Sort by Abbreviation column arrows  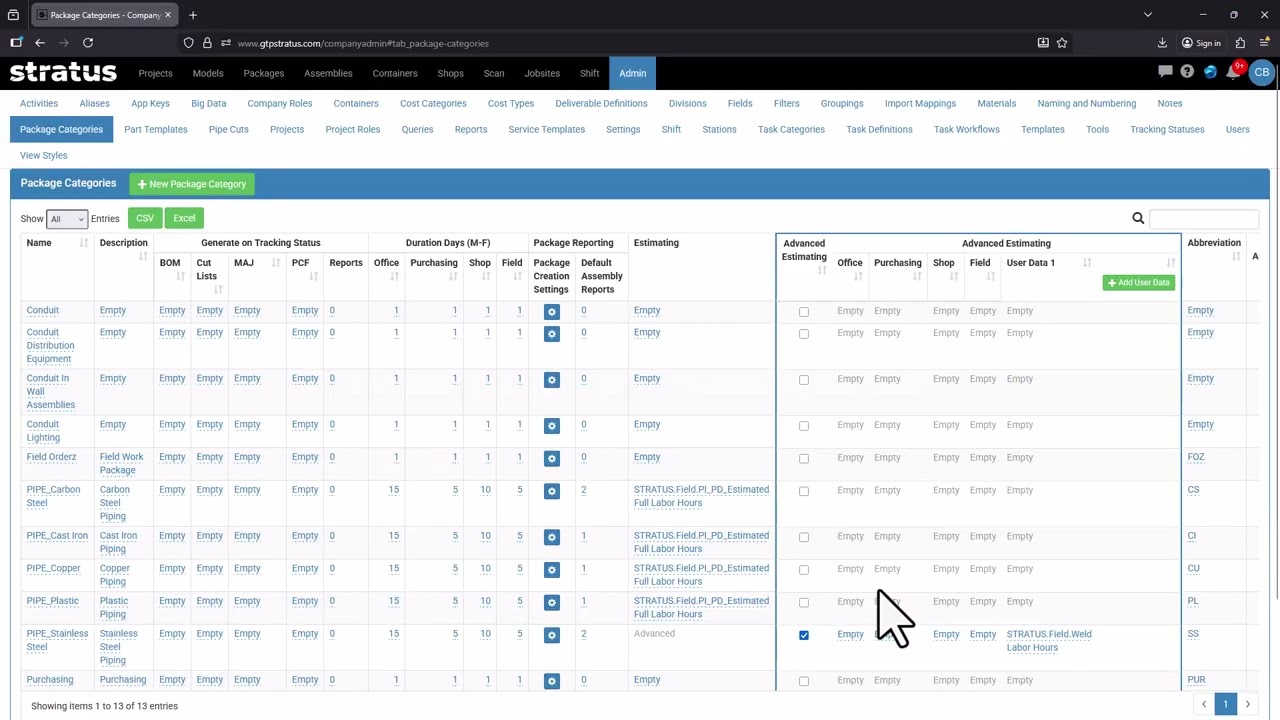1236,257
